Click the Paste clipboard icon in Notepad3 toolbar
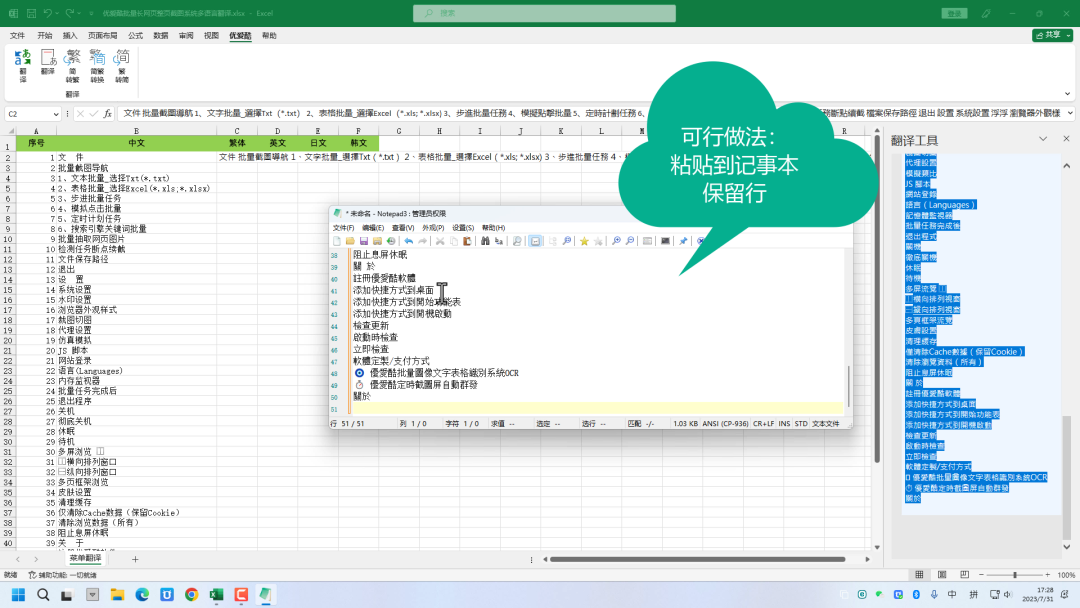Viewport: 1080px width, 608px height. point(467,241)
